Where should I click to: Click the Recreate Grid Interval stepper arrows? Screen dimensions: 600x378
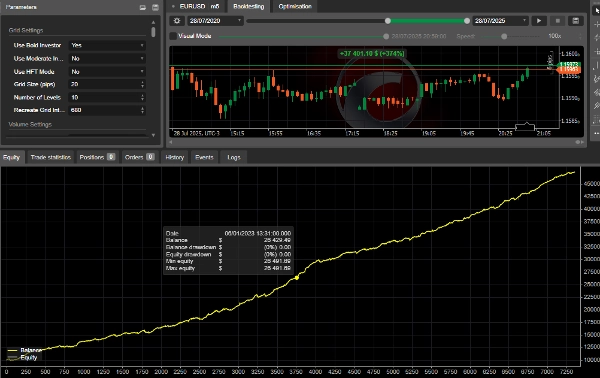click(x=142, y=110)
